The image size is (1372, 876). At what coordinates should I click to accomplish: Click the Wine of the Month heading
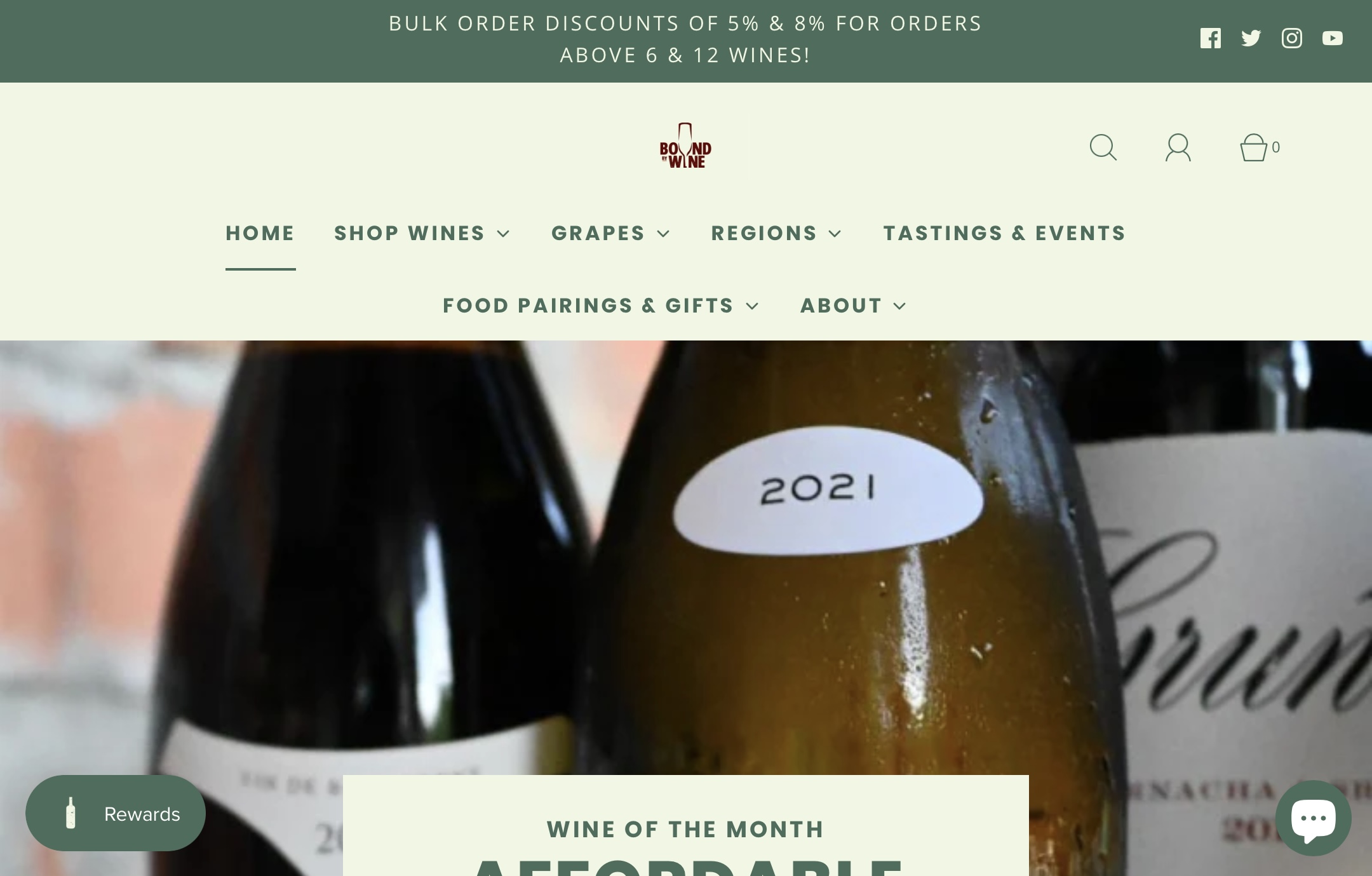point(685,829)
